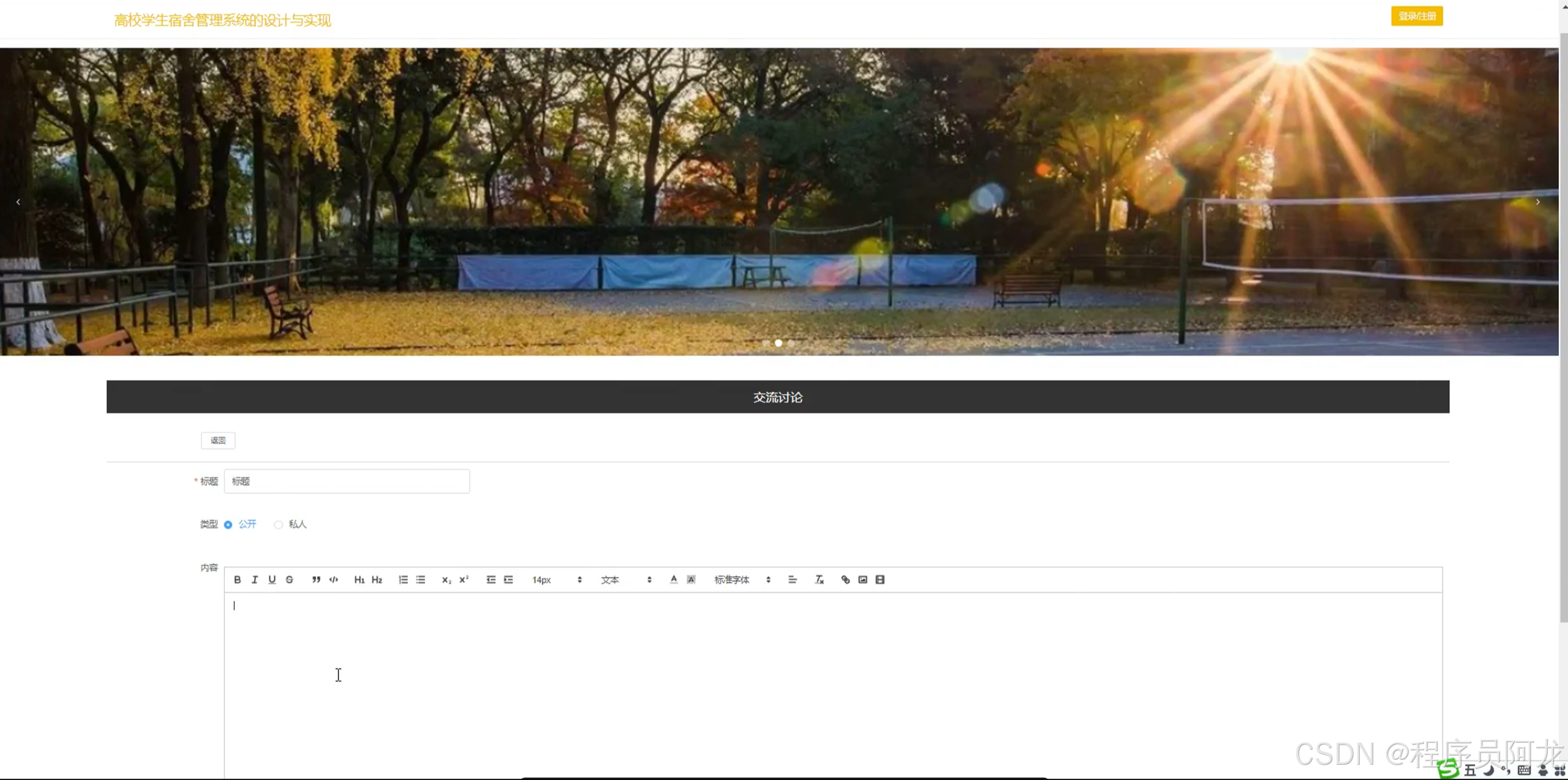Select the 公开 radio option
The width and height of the screenshot is (1568, 780).
[x=228, y=524]
